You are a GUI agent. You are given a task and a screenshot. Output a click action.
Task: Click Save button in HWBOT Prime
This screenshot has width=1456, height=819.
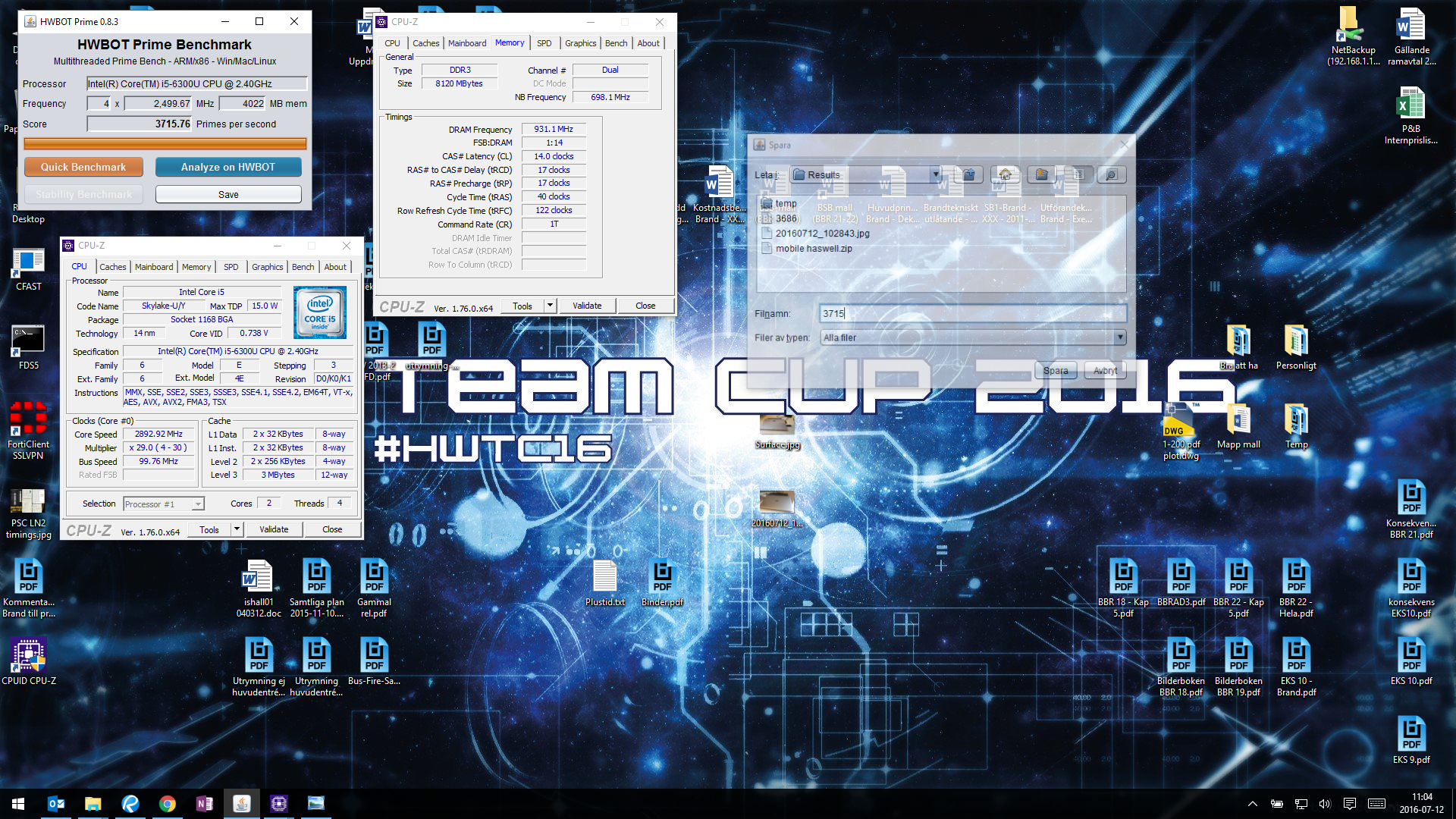pyautogui.click(x=228, y=195)
